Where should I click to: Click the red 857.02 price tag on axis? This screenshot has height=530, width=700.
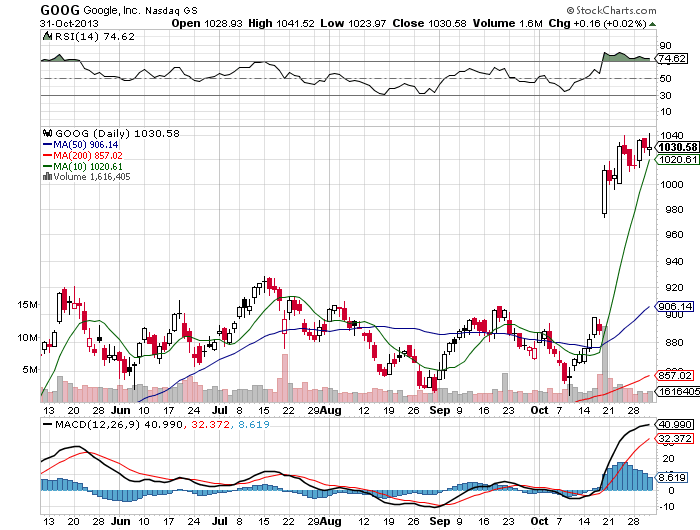click(675, 375)
